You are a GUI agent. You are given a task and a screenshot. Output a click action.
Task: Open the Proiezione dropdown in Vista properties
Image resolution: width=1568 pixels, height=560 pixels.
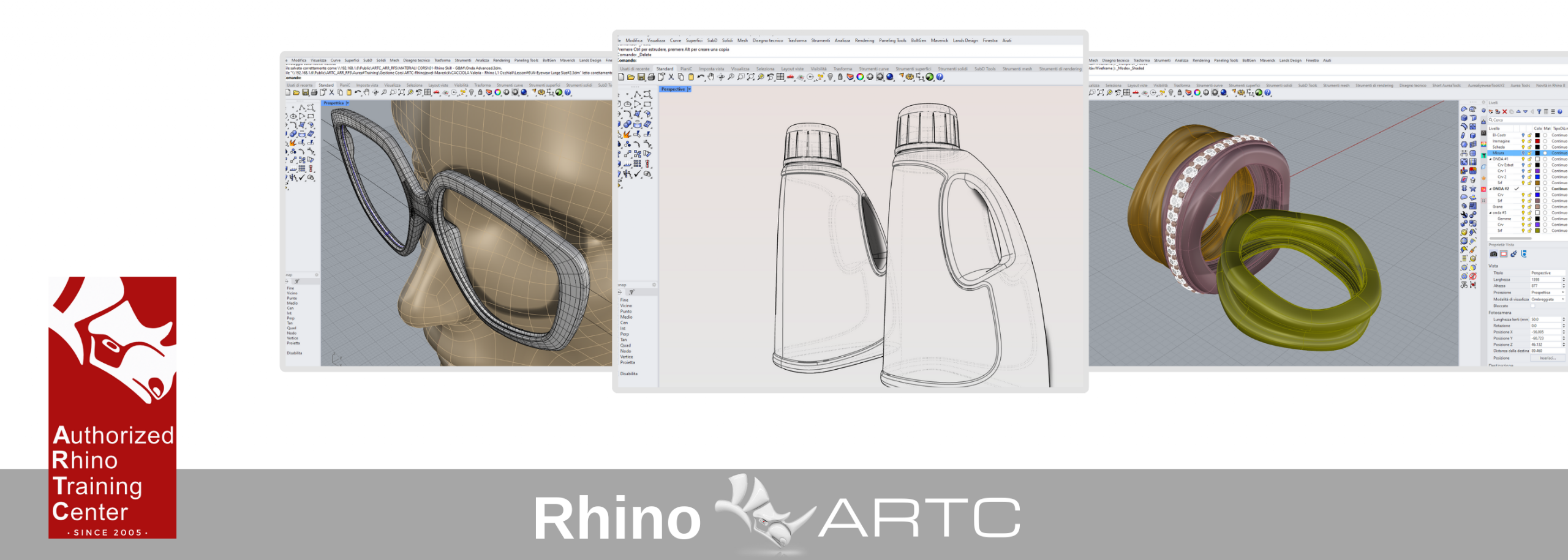pos(1548,293)
